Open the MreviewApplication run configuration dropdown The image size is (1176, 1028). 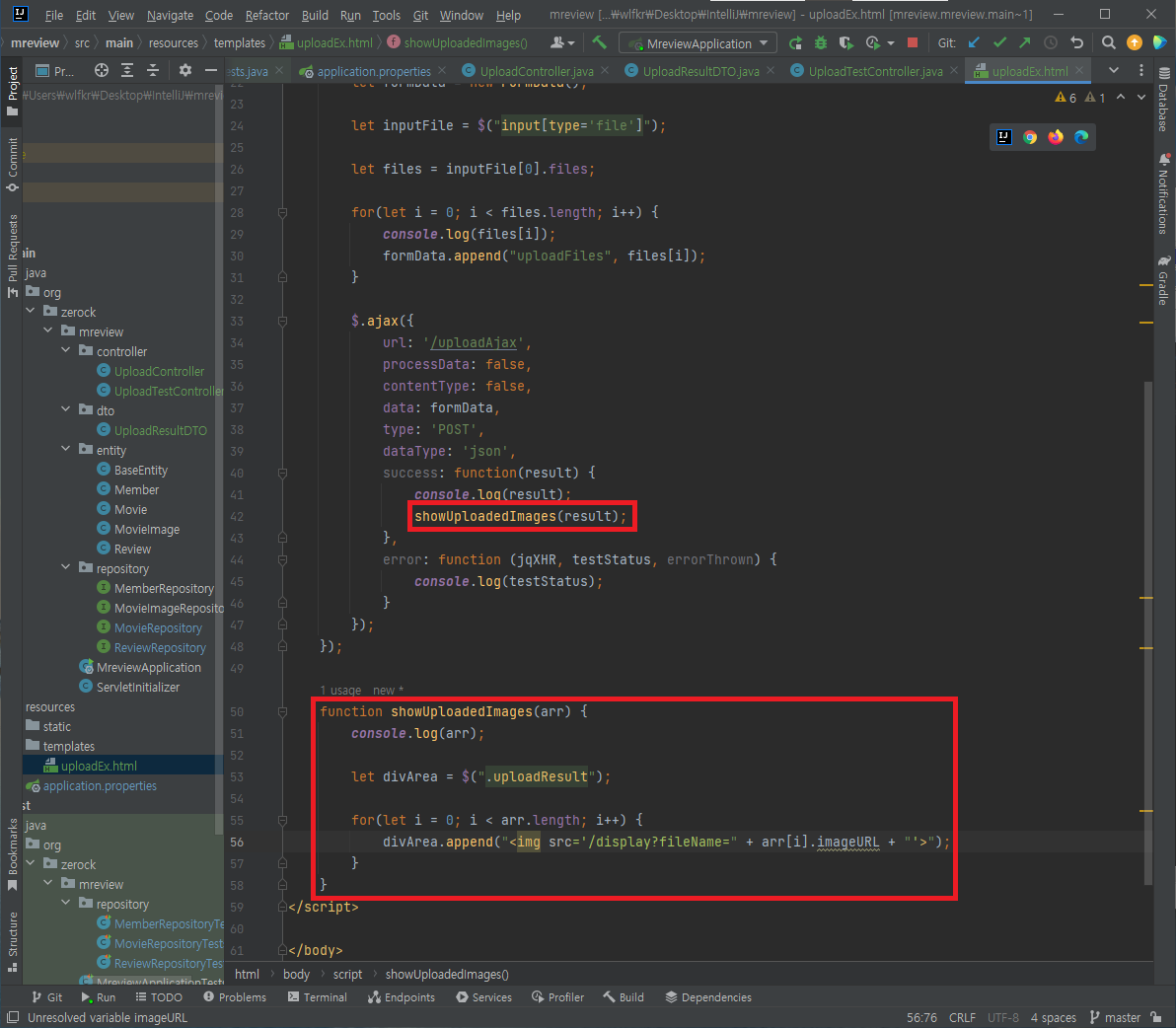[x=698, y=43]
